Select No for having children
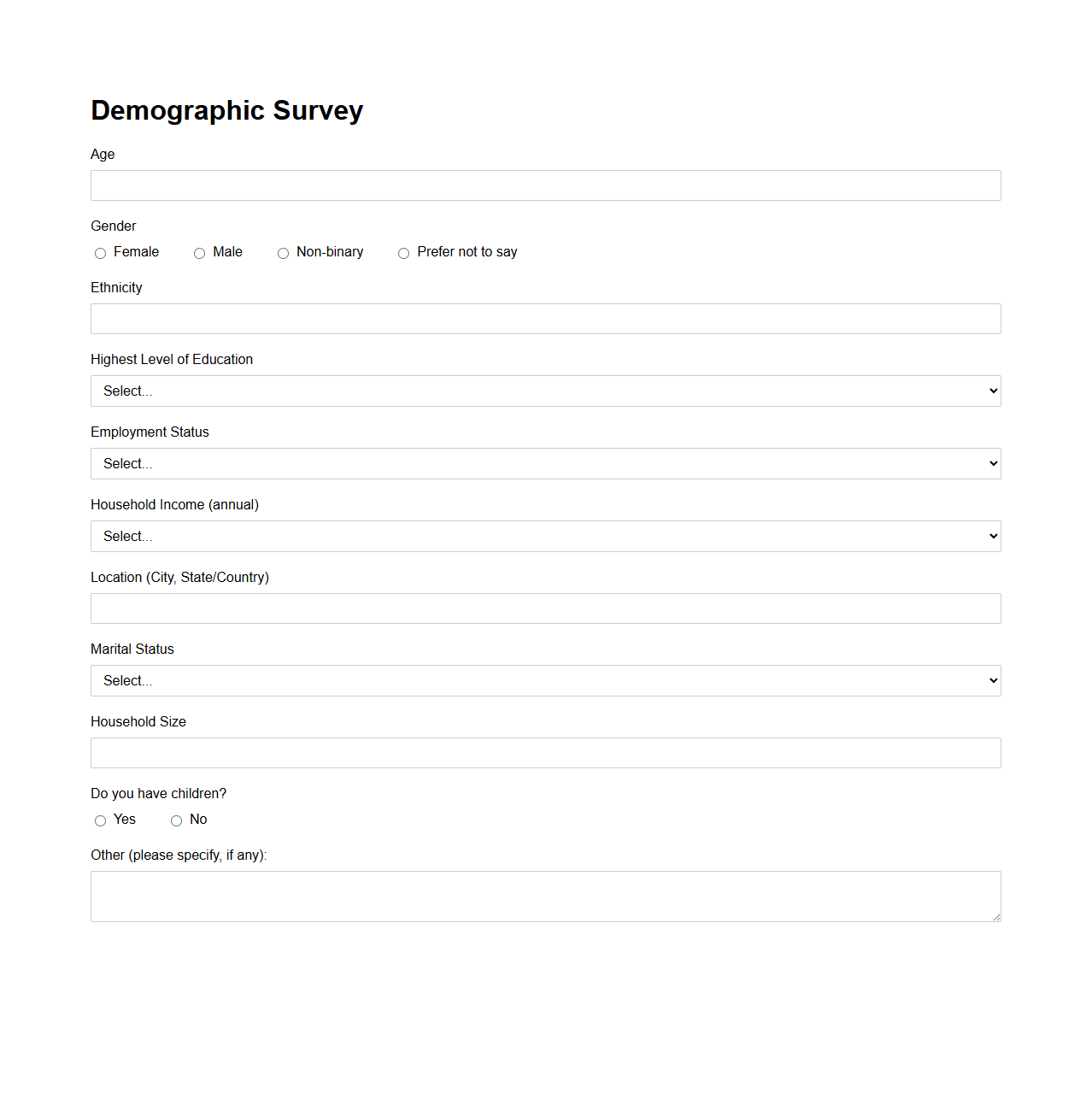Image resolution: width=1092 pixels, height=1111 pixels. click(175, 820)
